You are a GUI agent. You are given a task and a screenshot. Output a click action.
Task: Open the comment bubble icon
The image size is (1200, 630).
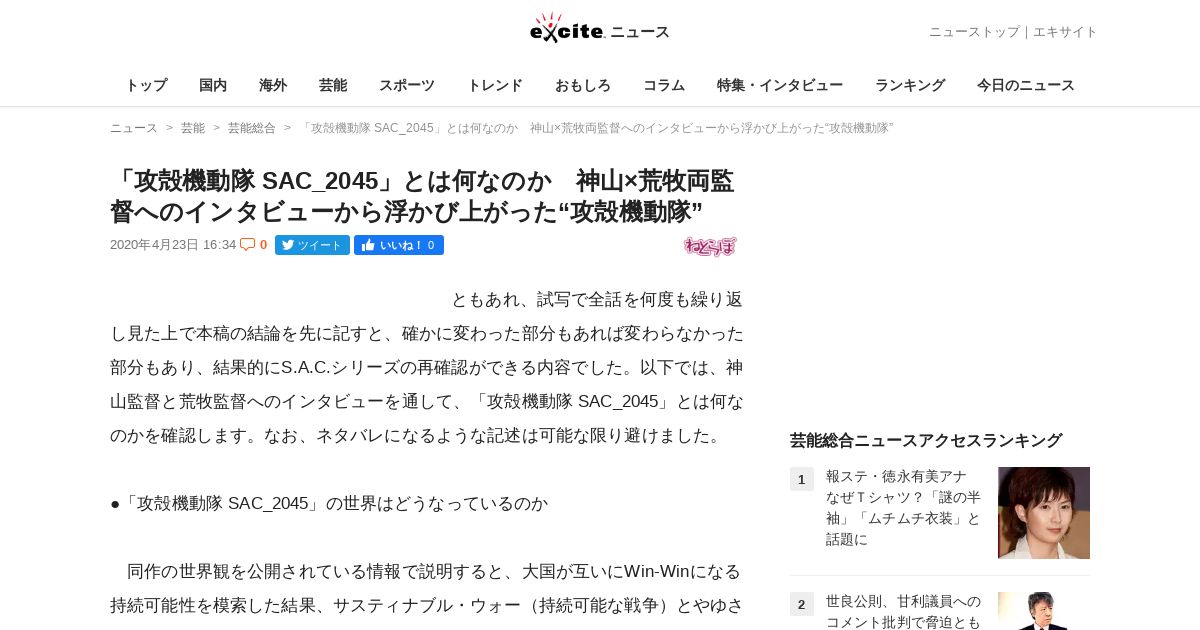point(247,245)
